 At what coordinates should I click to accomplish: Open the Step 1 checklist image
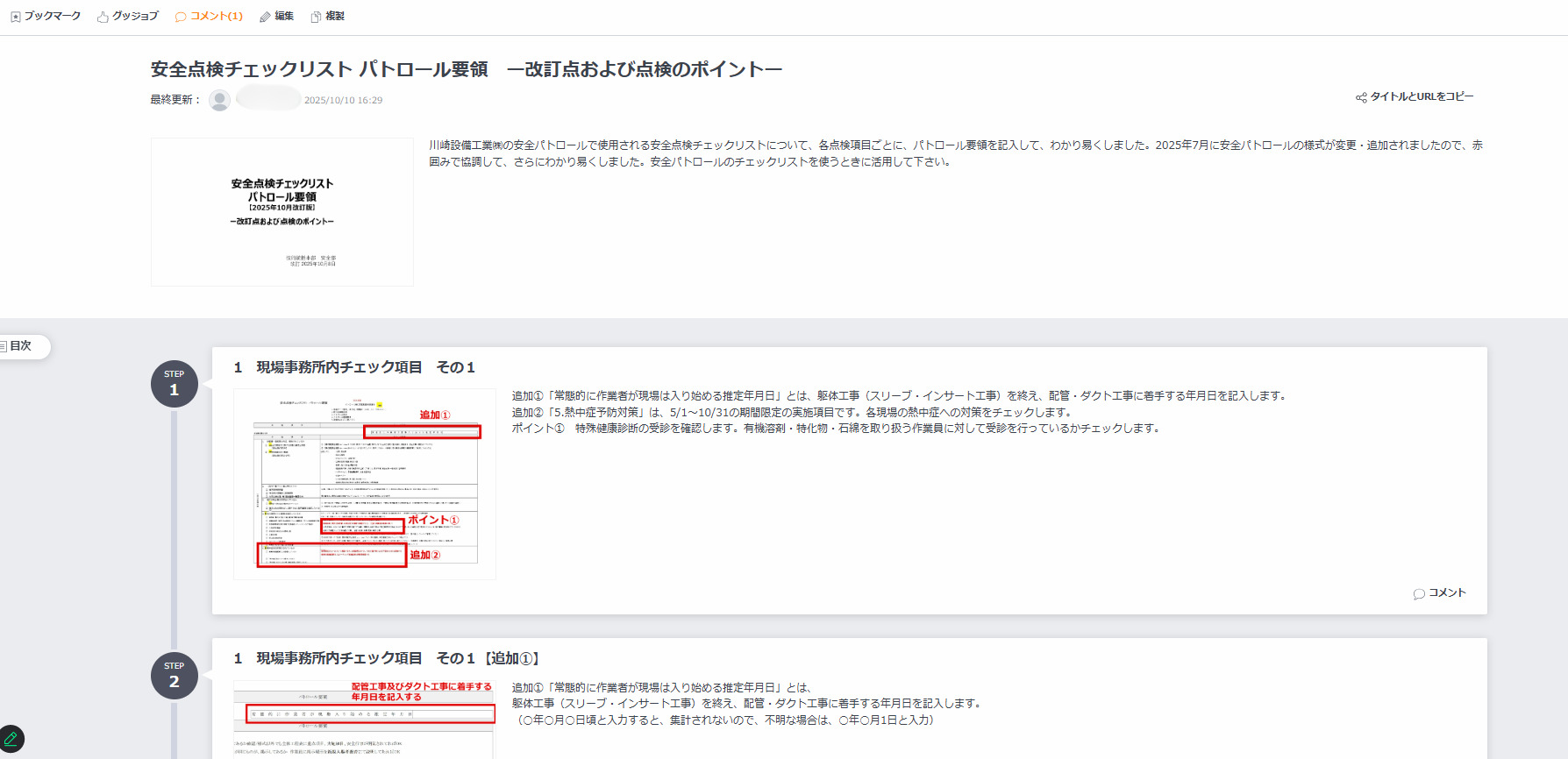[365, 484]
